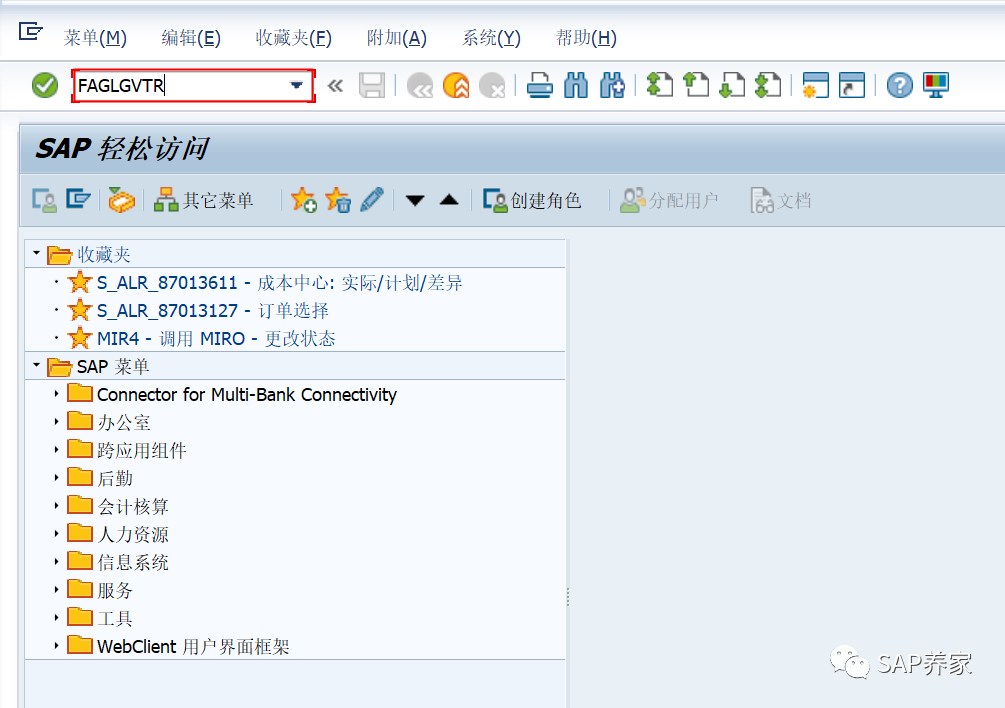Click the Find binoculars icon

(x=576, y=85)
